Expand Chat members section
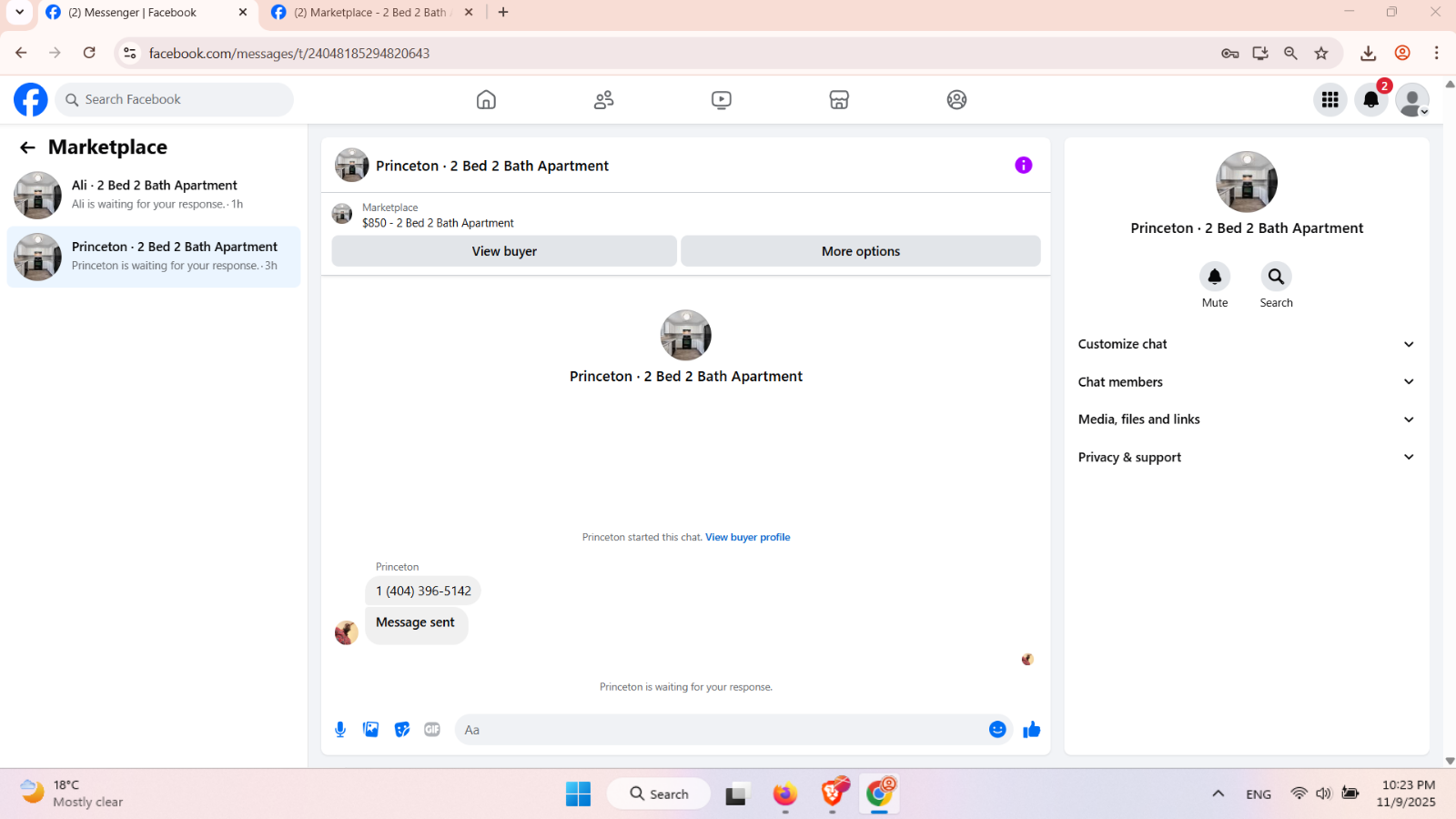1456x819 pixels. (x=1246, y=382)
